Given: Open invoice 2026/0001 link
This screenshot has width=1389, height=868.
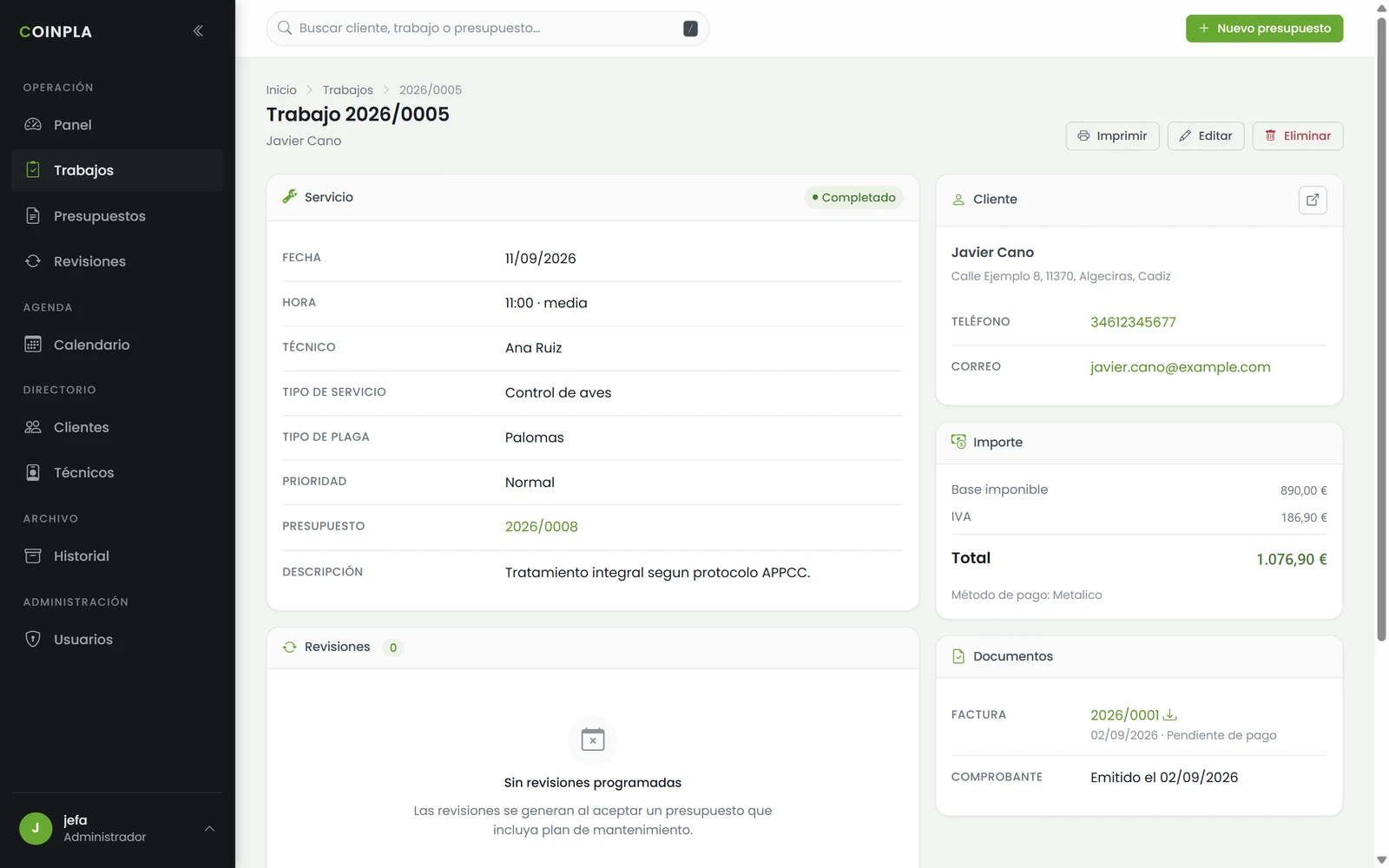Looking at the screenshot, I should coord(1124,715).
